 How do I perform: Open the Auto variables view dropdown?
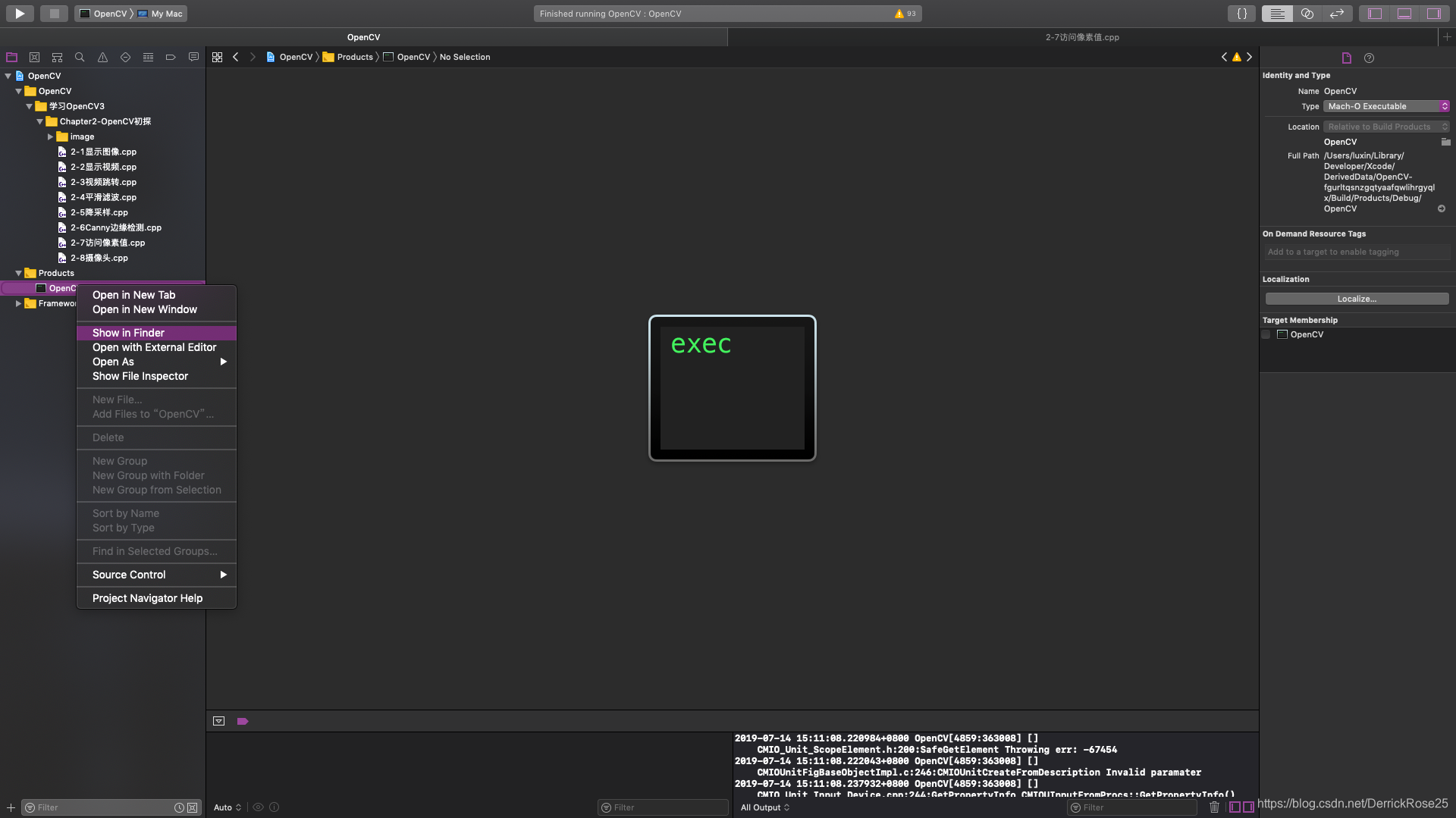pyautogui.click(x=227, y=807)
